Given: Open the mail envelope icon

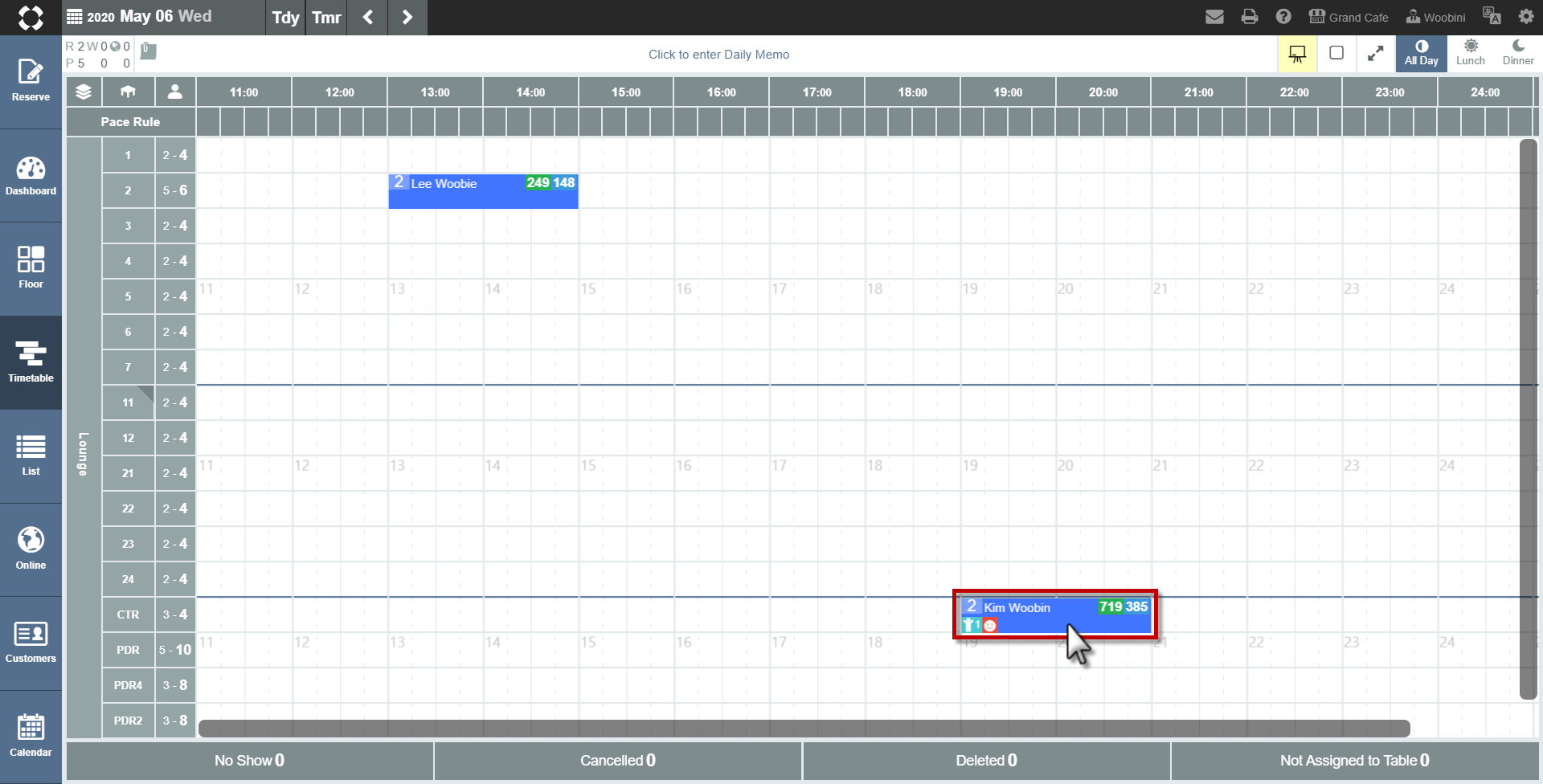Looking at the screenshot, I should (1215, 17).
